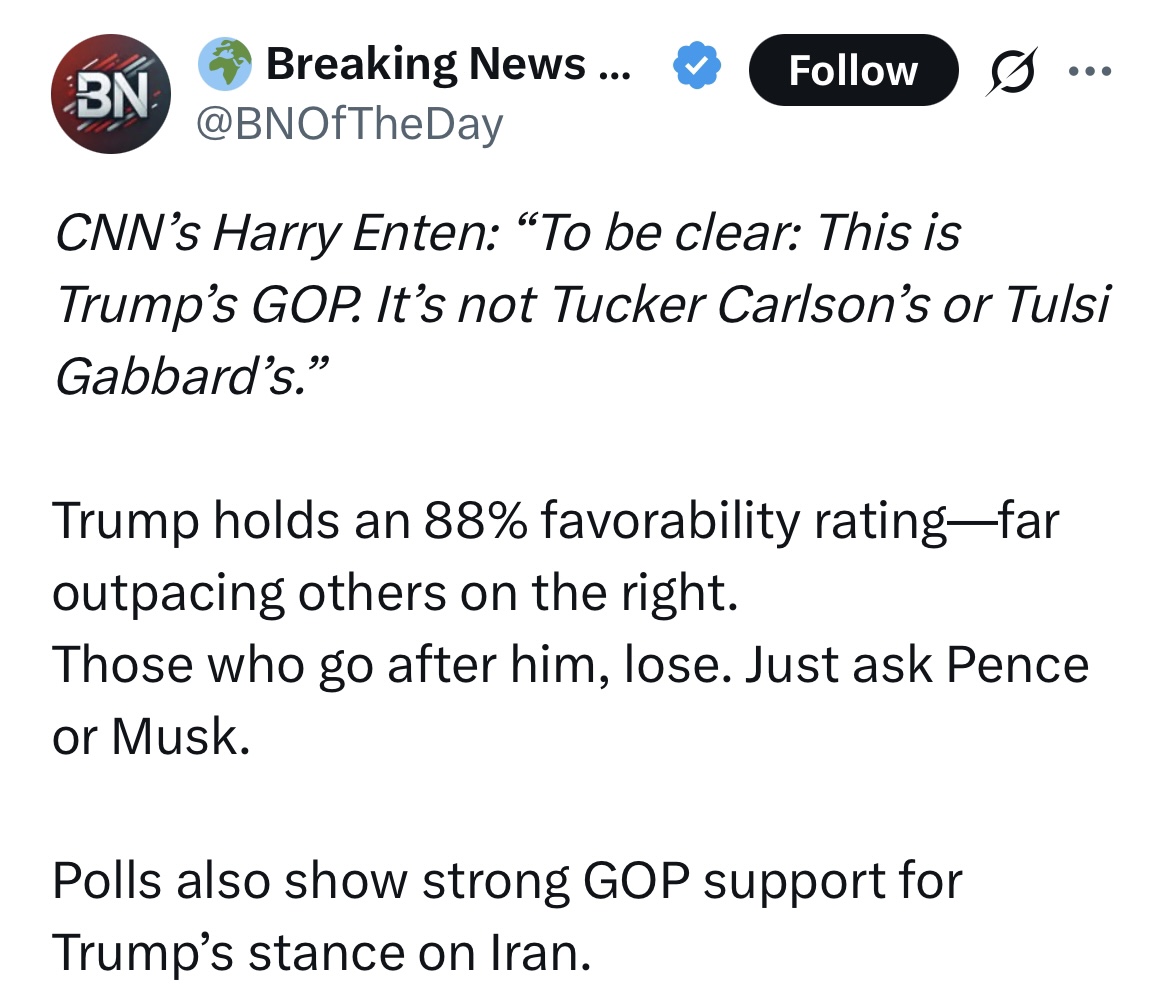Click the words "or Musk."
The height and width of the screenshot is (1005, 1149).
click(150, 737)
